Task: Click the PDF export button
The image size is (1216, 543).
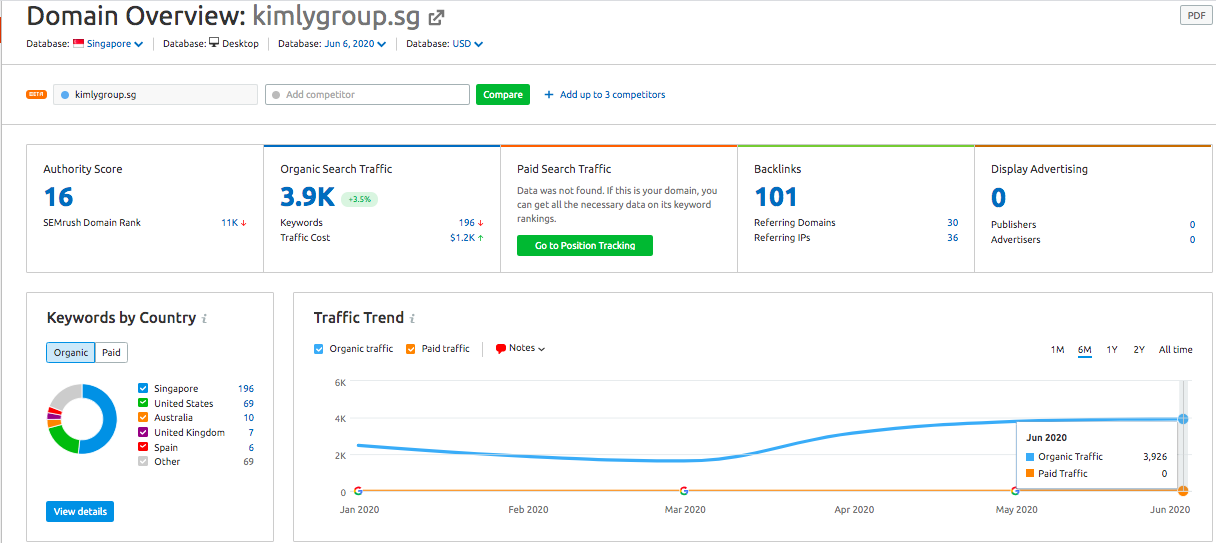Action: (x=1194, y=15)
